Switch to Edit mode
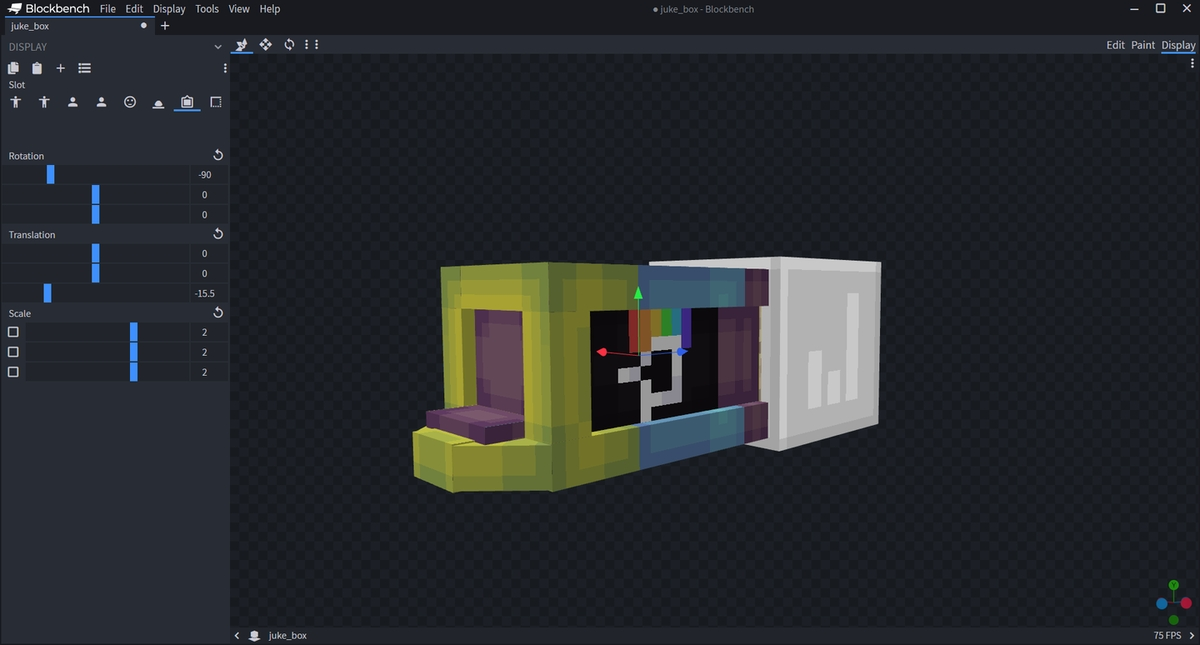 click(x=1115, y=45)
